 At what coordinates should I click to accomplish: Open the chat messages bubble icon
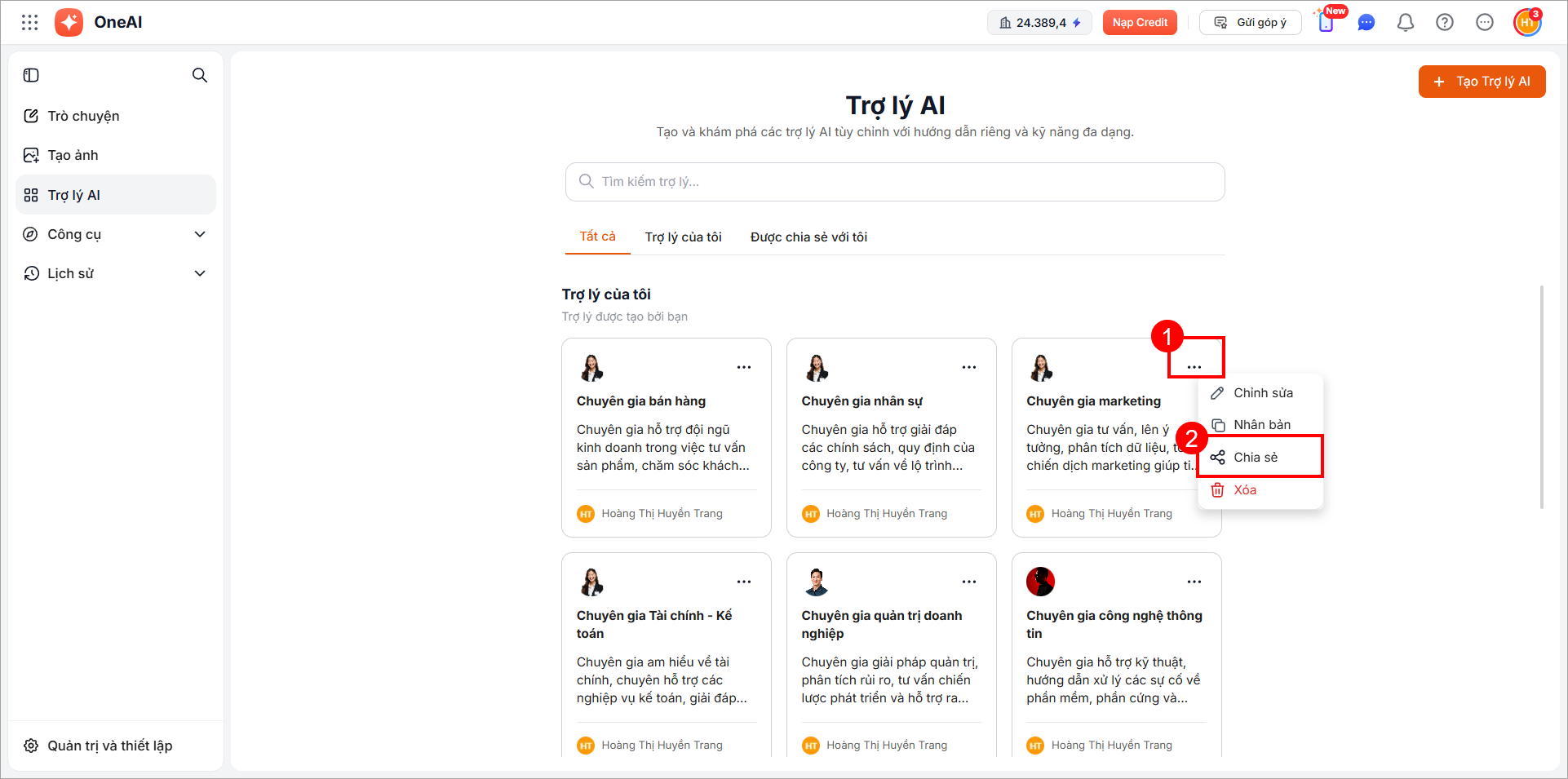point(1366,23)
